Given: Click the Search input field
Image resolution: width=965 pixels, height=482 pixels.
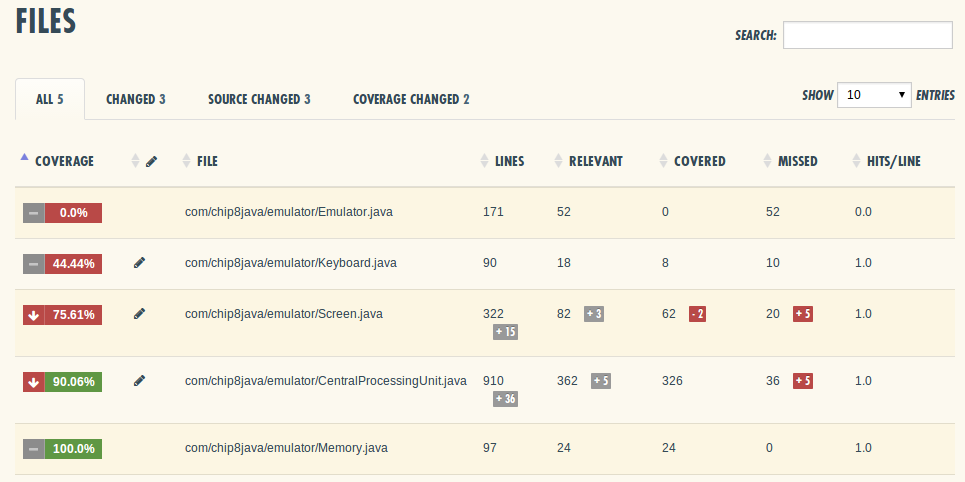Looking at the screenshot, I should tap(867, 35).
